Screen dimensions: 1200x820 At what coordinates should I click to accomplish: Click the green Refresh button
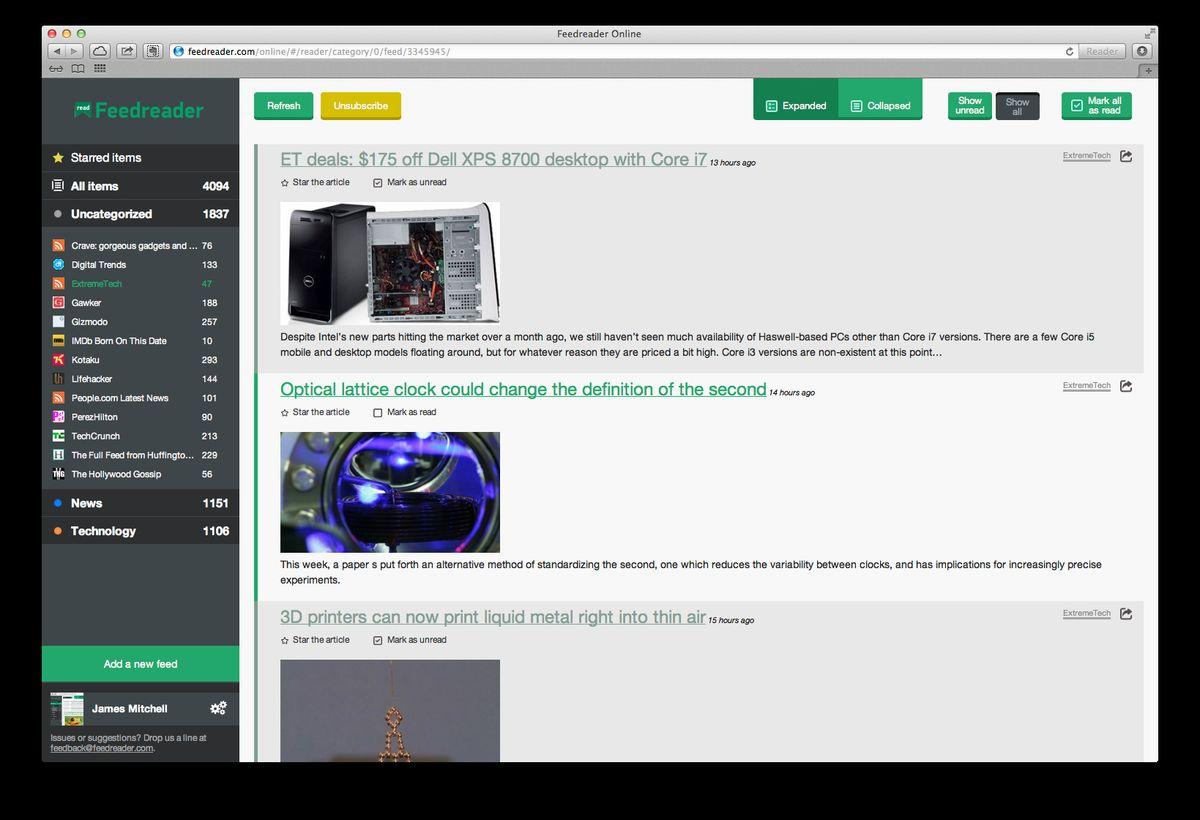pos(284,106)
